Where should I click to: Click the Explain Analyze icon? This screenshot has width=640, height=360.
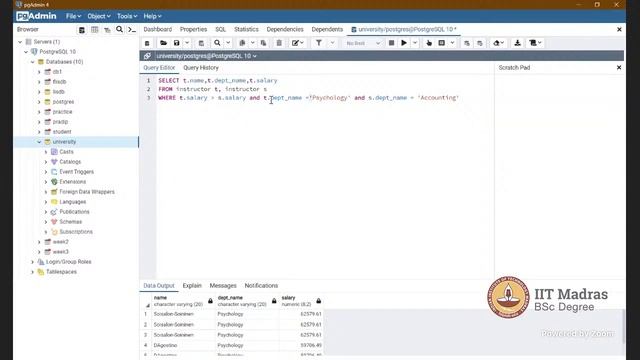tap(442, 43)
